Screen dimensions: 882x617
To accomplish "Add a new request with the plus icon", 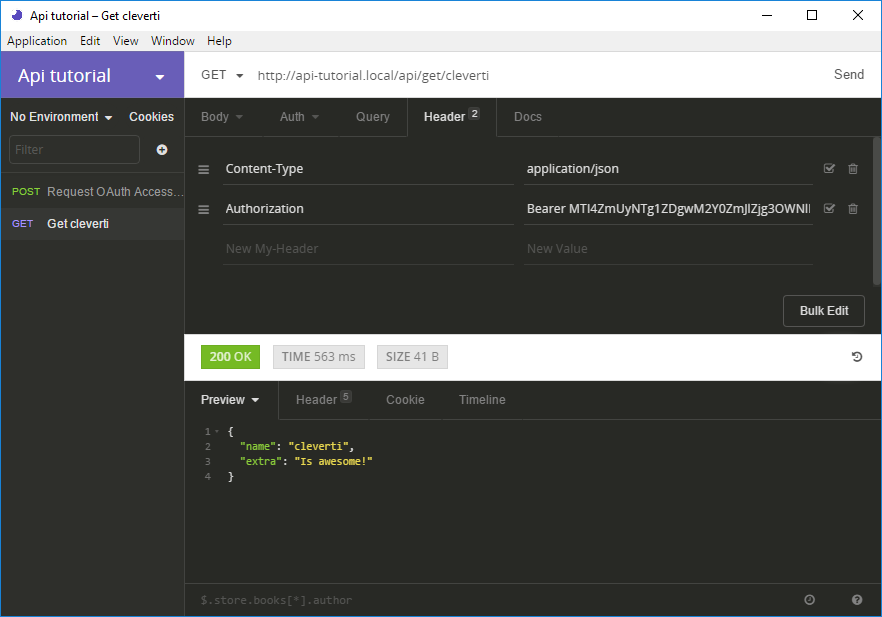I will pos(161,150).
